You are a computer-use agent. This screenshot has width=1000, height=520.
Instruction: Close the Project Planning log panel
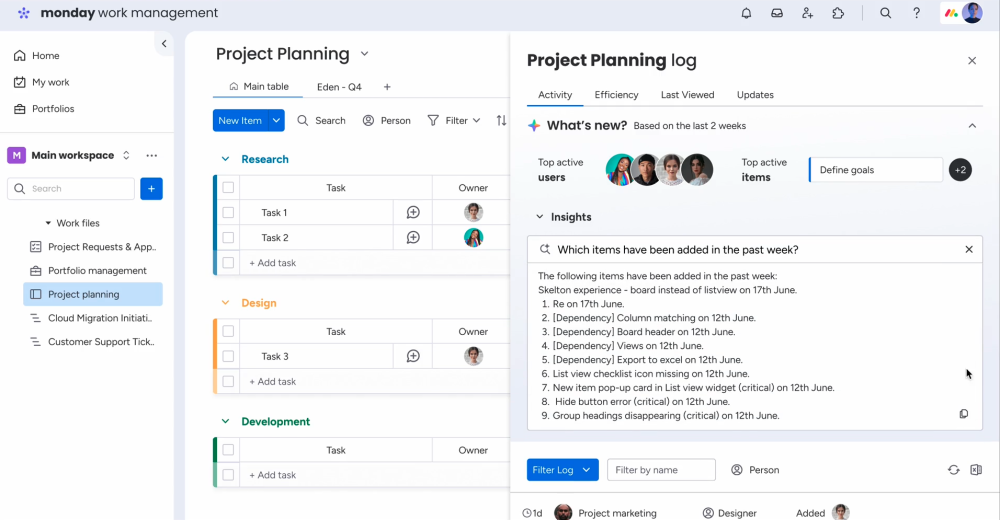972,61
